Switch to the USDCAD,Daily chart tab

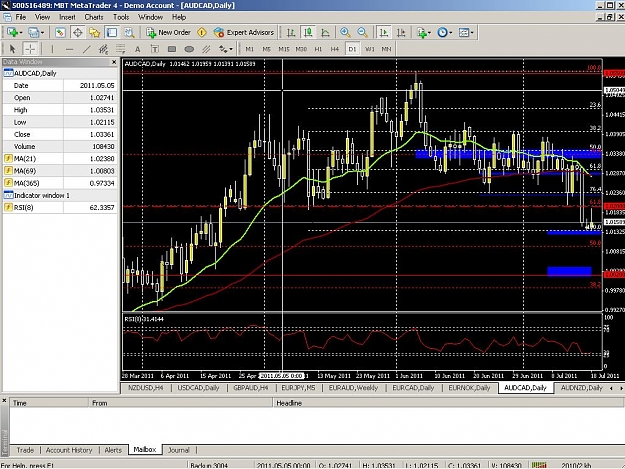[198, 388]
